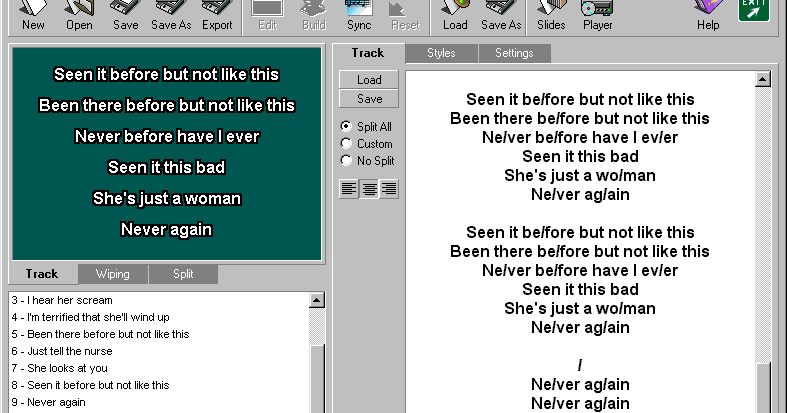Open the Split tab under the preview
787x413 pixels.
point(183,274)
